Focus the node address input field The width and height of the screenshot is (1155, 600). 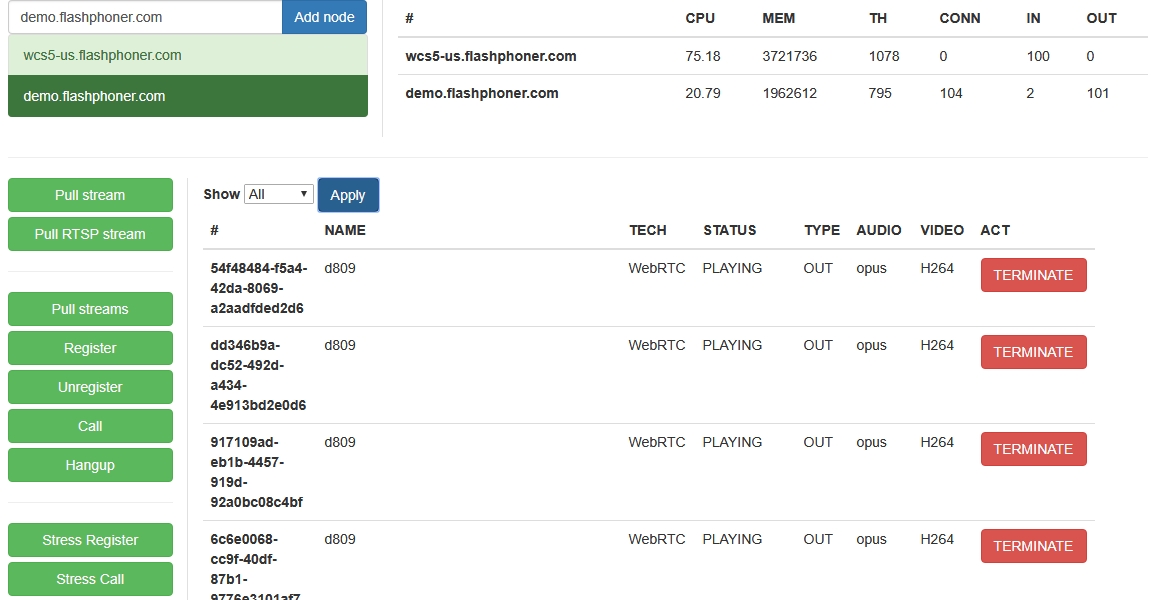[x=145, y=17]
